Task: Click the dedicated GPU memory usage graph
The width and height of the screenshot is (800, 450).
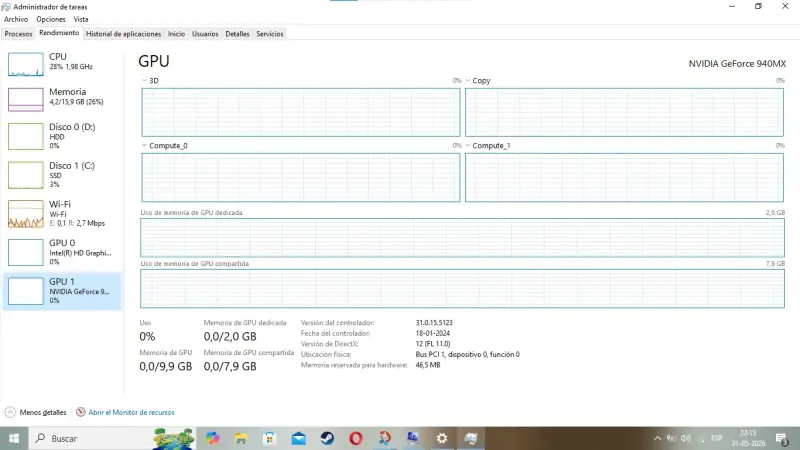Action: pos(462,238)
